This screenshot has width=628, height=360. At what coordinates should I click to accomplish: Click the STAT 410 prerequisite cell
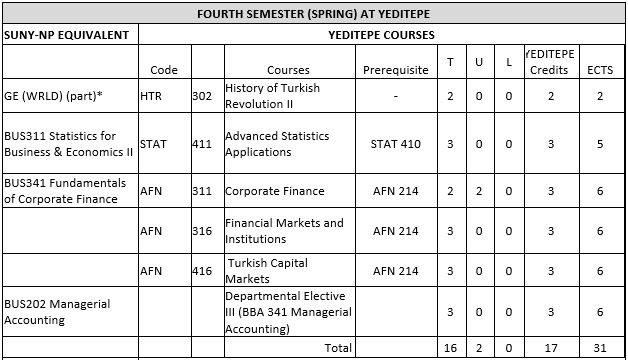[x=396, y=143]
